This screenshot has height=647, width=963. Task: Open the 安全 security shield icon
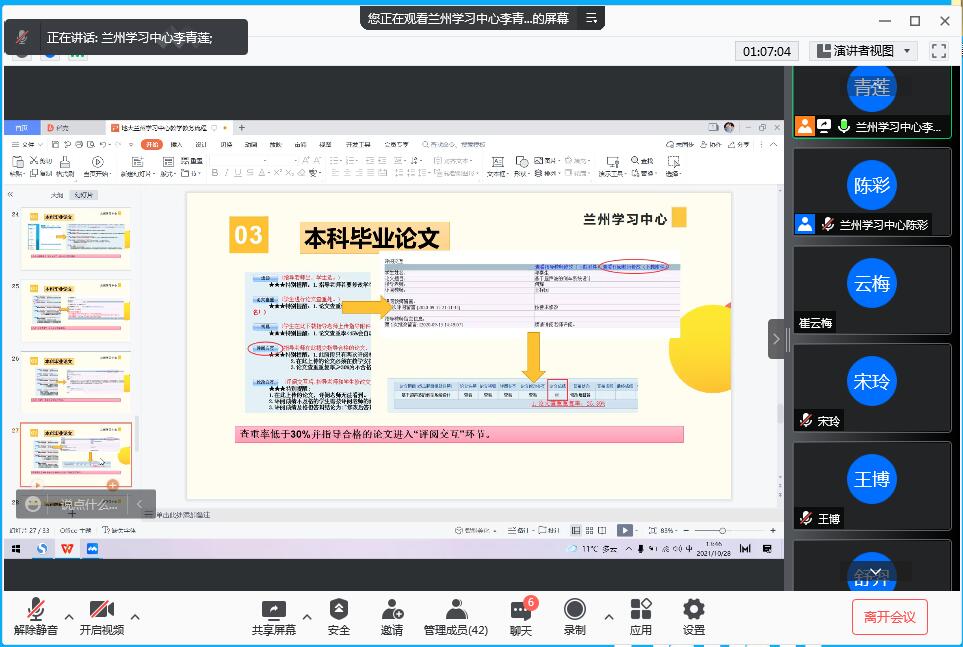[339, 616]
